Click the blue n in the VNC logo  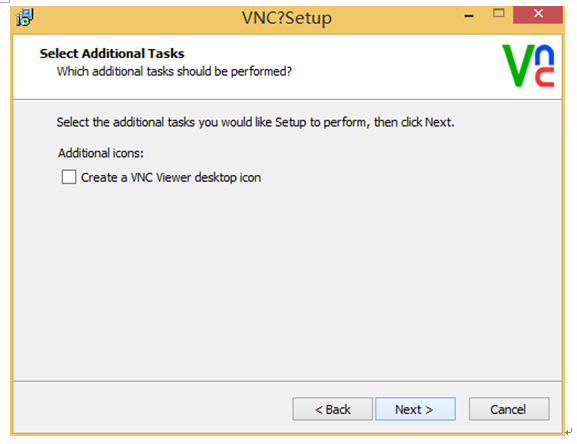click(x=544, y=55)
